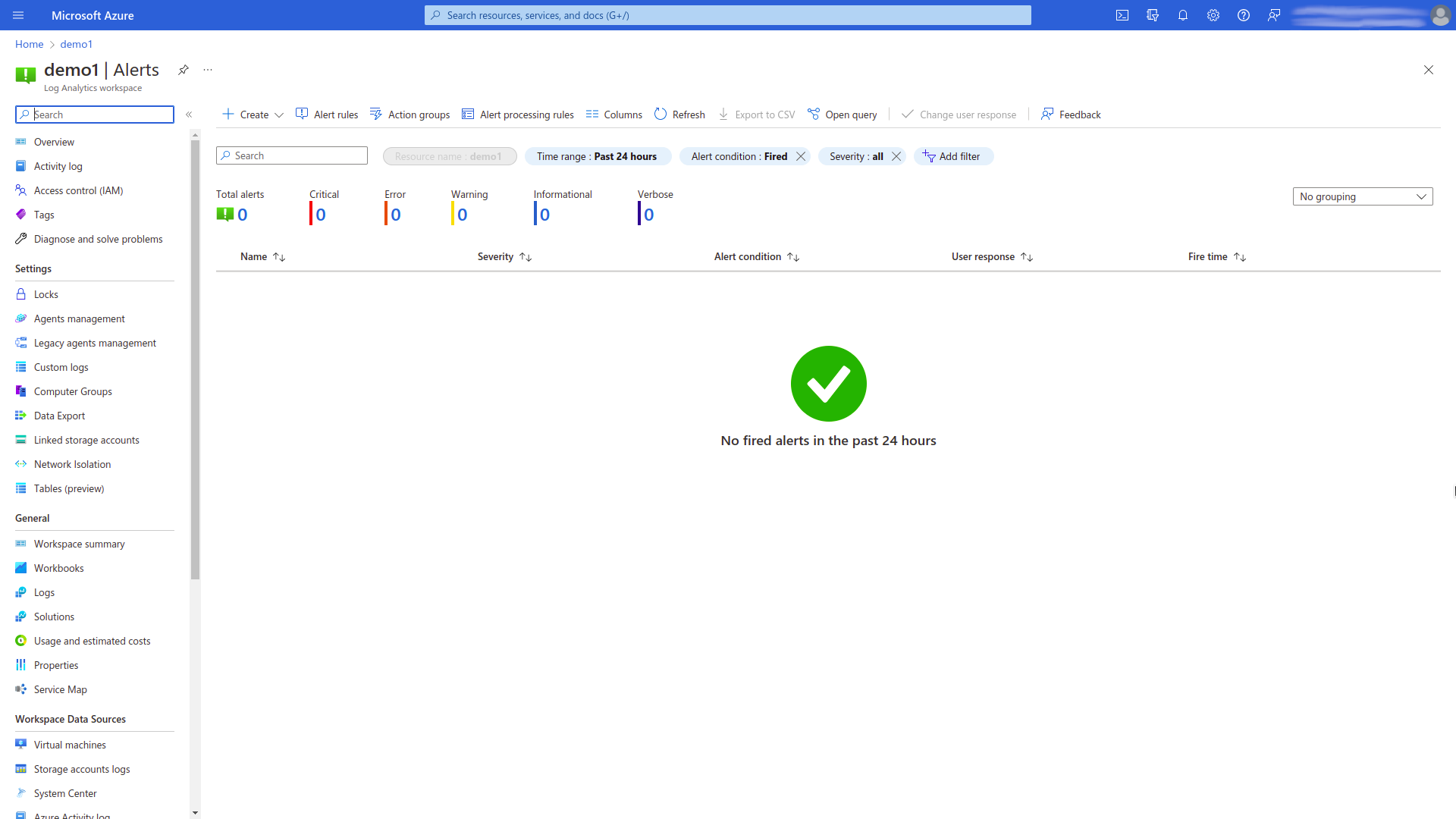Open Alert rules
This screenshot has height=819, width=1456.
327,115
